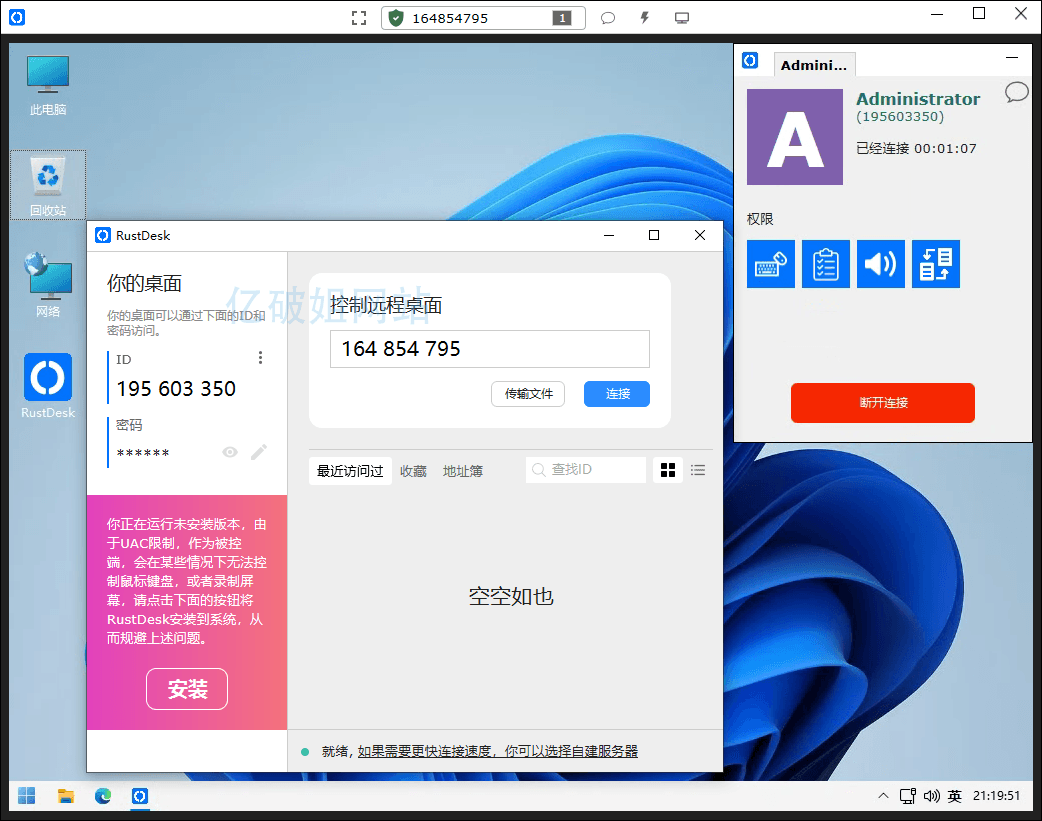Screen dimensions: 1042x821
Task: Open the Windows Start menu
Action: tap(27, 796)
